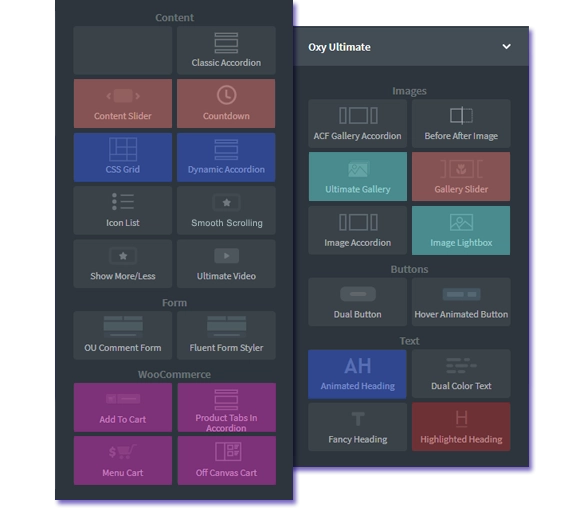Choose the Gallery Slider element
This screenshot has height=510, width=571.
tap(461, 177)
